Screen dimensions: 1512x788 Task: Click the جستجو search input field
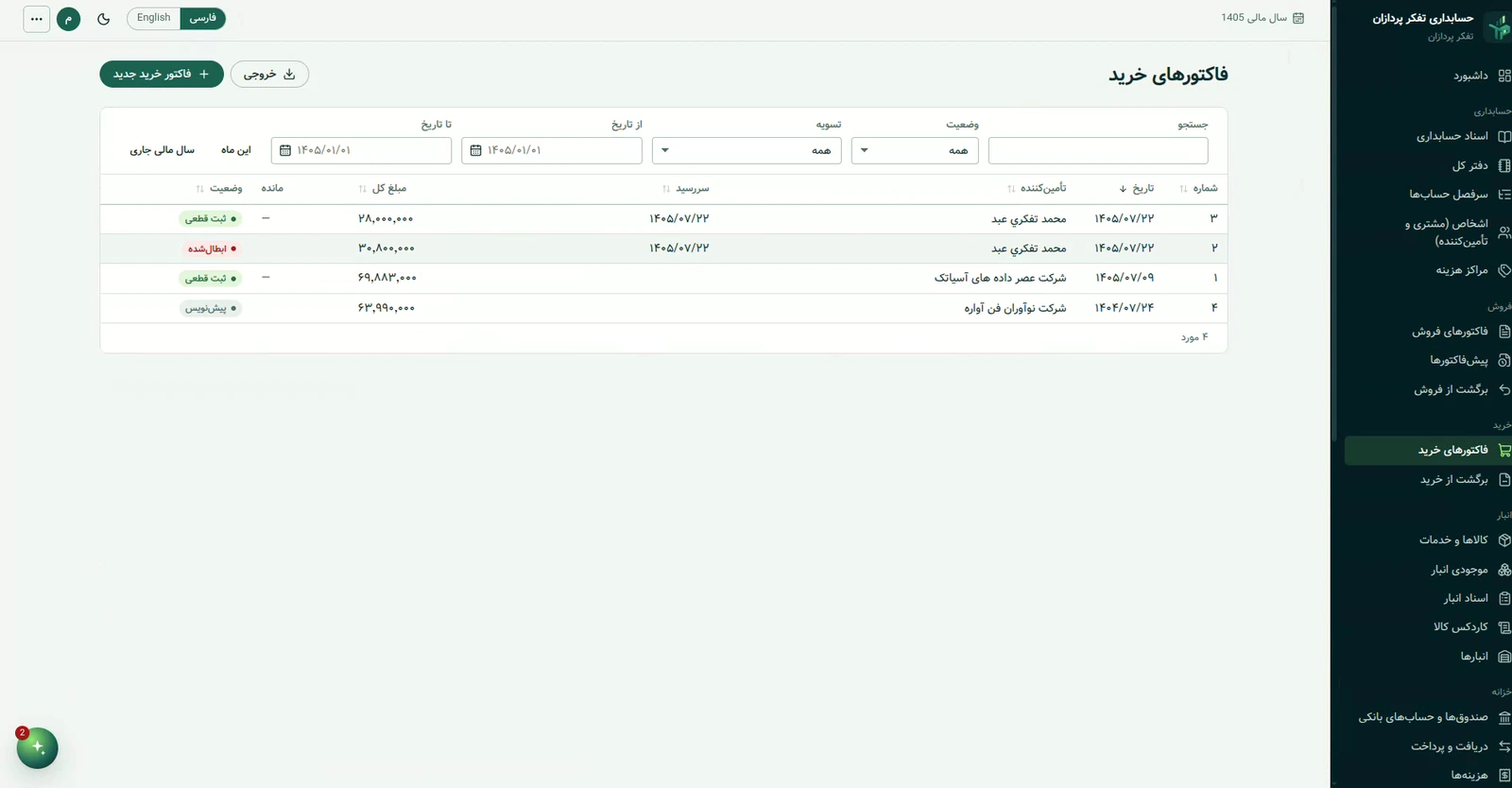point(1098,150)
